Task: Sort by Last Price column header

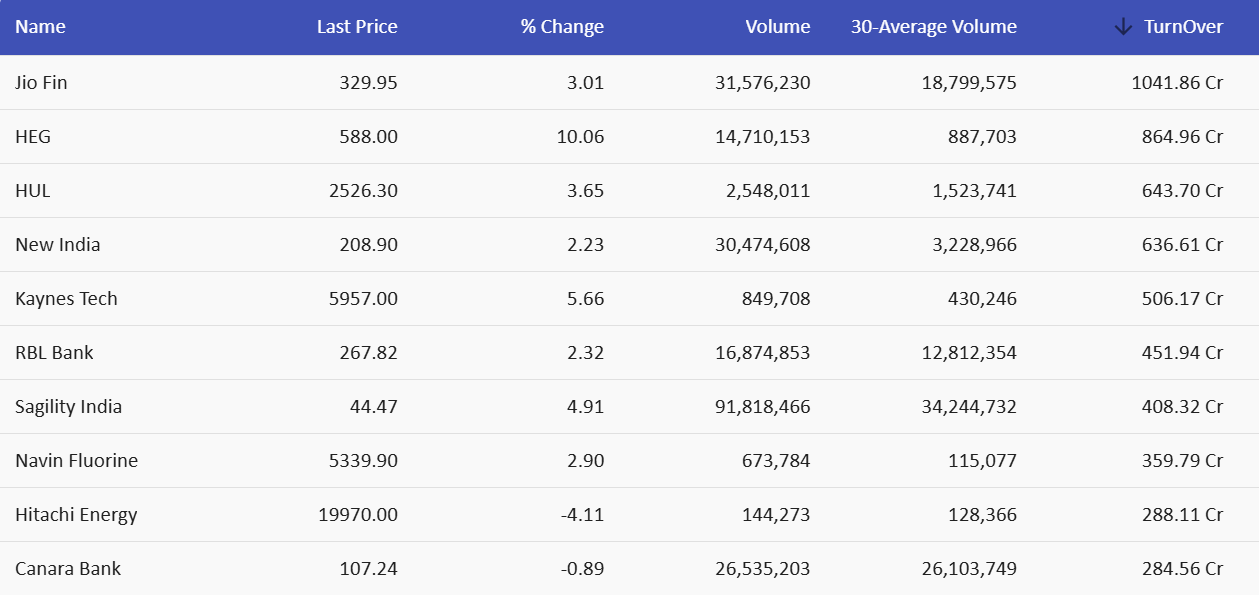Action: pyautogui.click(x=357, y=27)
